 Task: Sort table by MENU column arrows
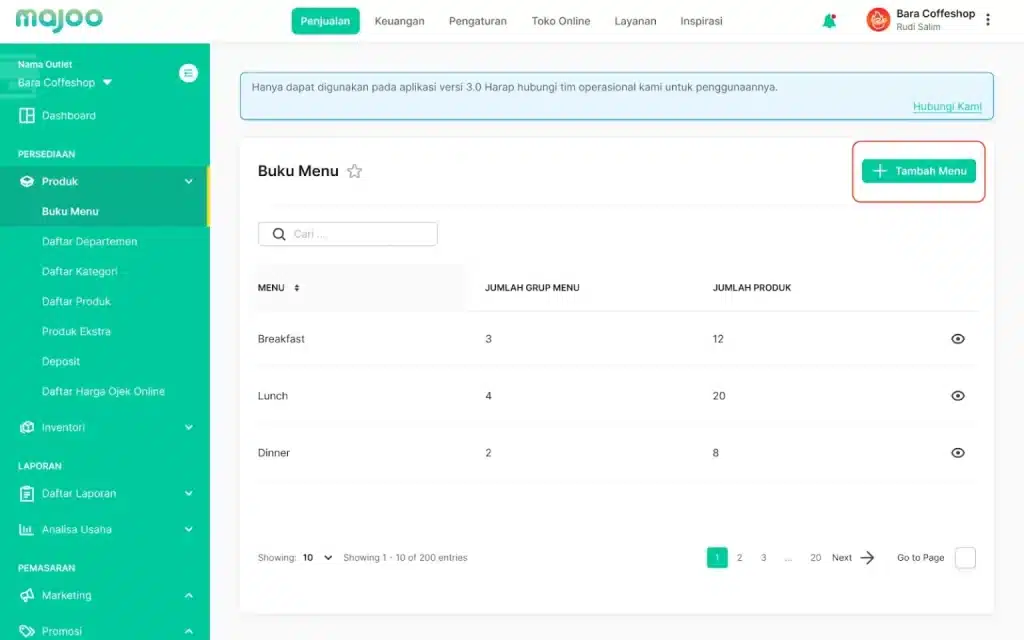[x=296, y=288]
